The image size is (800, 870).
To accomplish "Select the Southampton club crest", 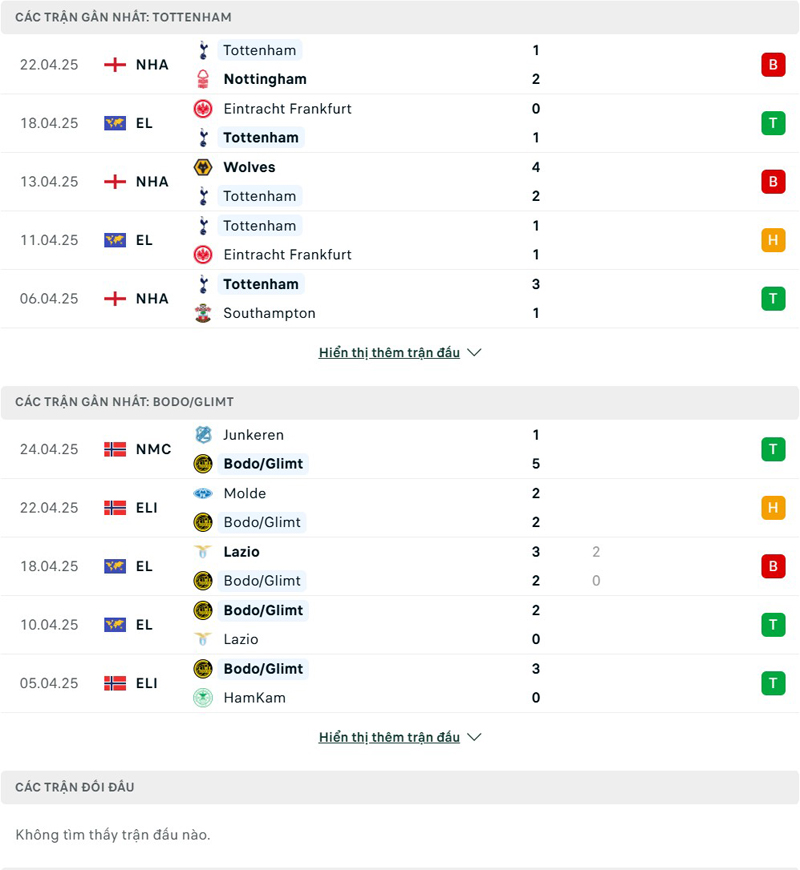I will point(202,313).
